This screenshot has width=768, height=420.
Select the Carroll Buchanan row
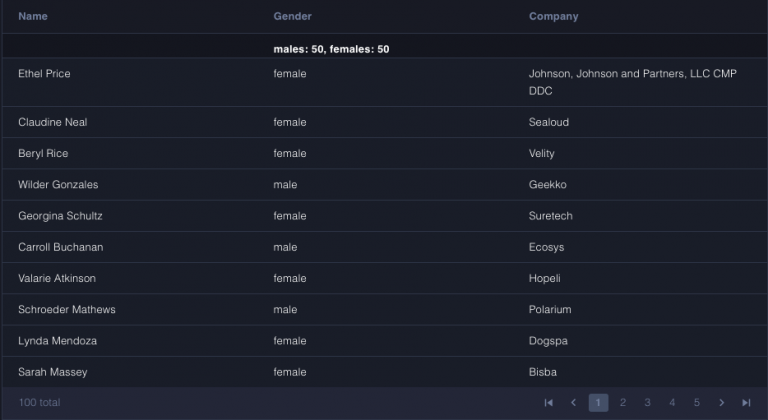385,247
